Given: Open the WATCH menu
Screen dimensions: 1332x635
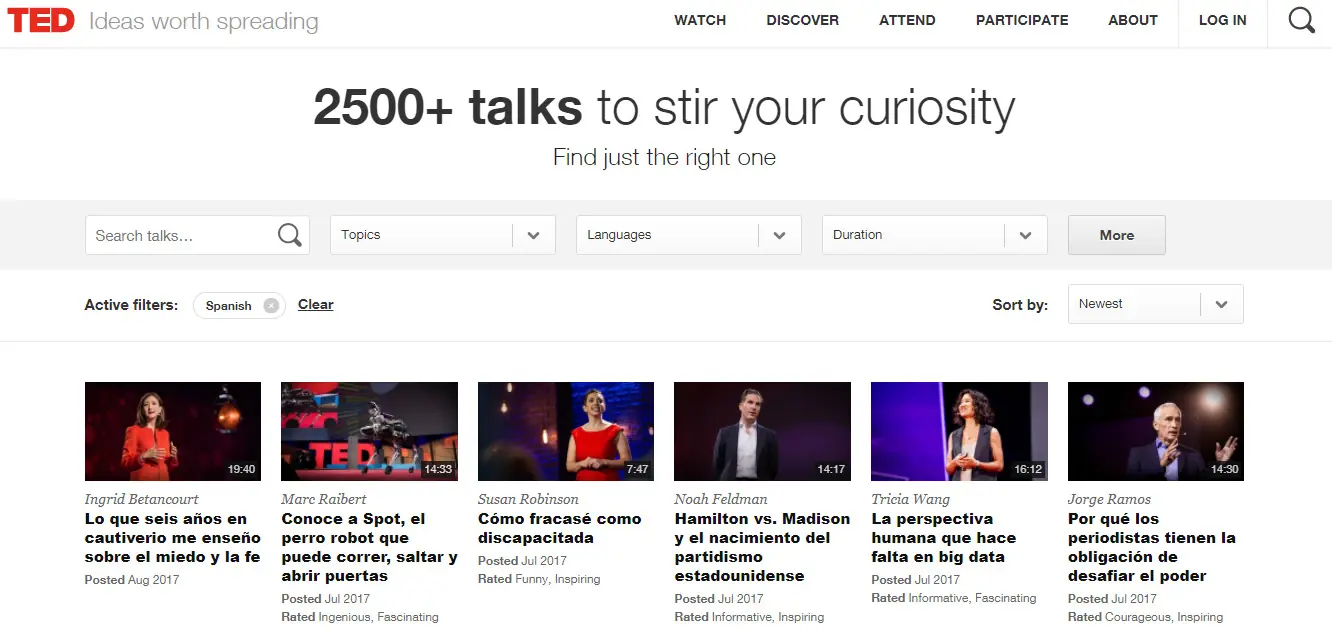Looking at the screenshot, I should tap(700, 20).
